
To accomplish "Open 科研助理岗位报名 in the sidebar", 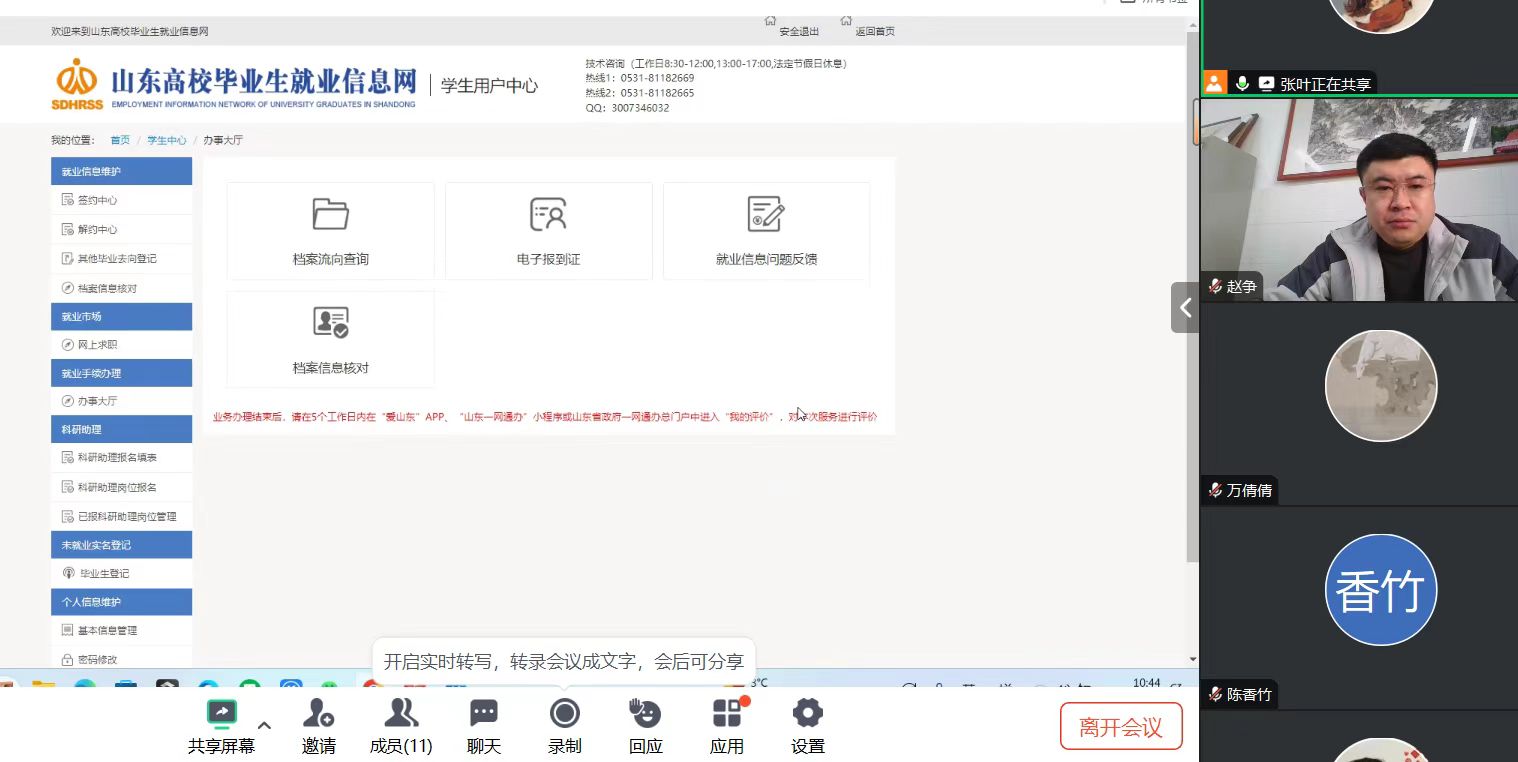I will pyautogui.click(x=121, y=487).
